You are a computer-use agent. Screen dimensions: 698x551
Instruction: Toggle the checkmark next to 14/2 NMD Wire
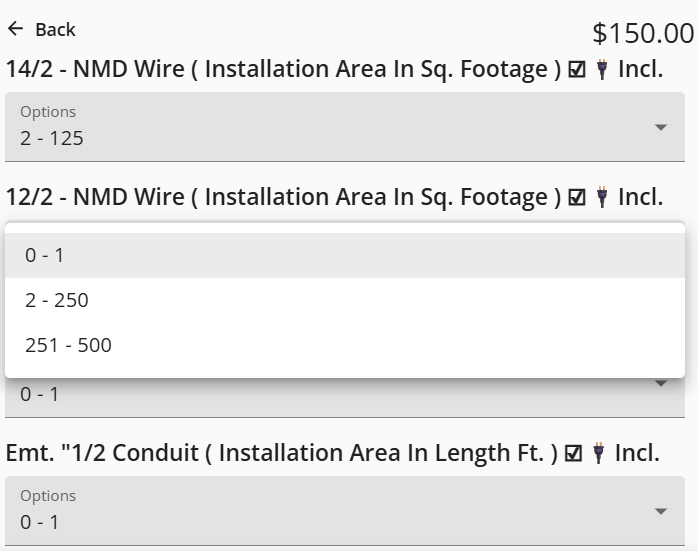(576, 70)
